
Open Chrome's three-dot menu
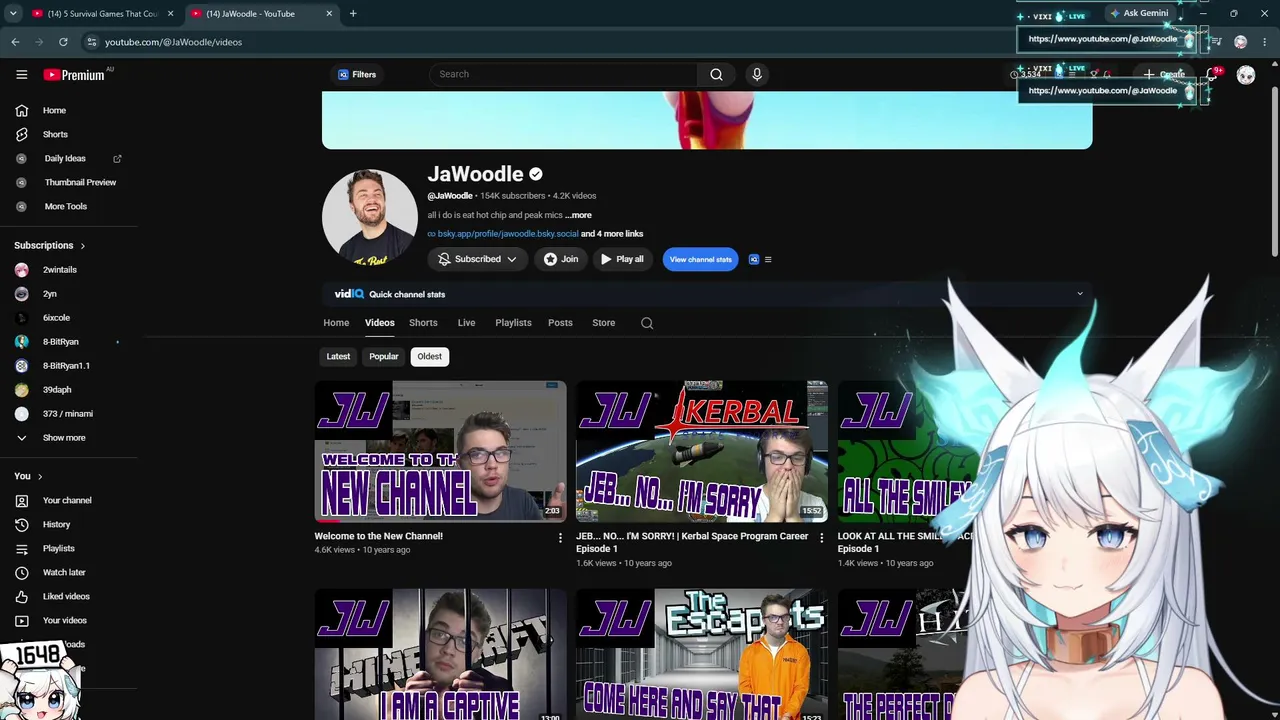point(1264,42)
